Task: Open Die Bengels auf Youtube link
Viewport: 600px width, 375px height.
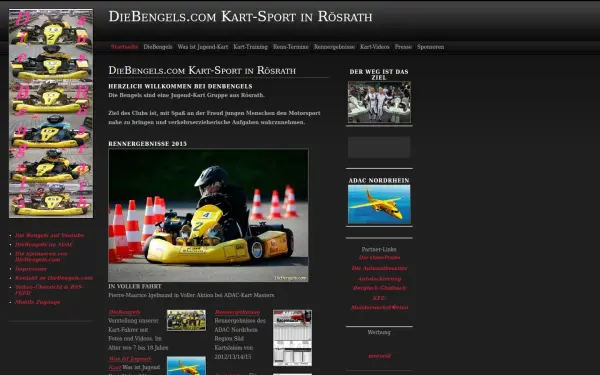Action: 49,235
